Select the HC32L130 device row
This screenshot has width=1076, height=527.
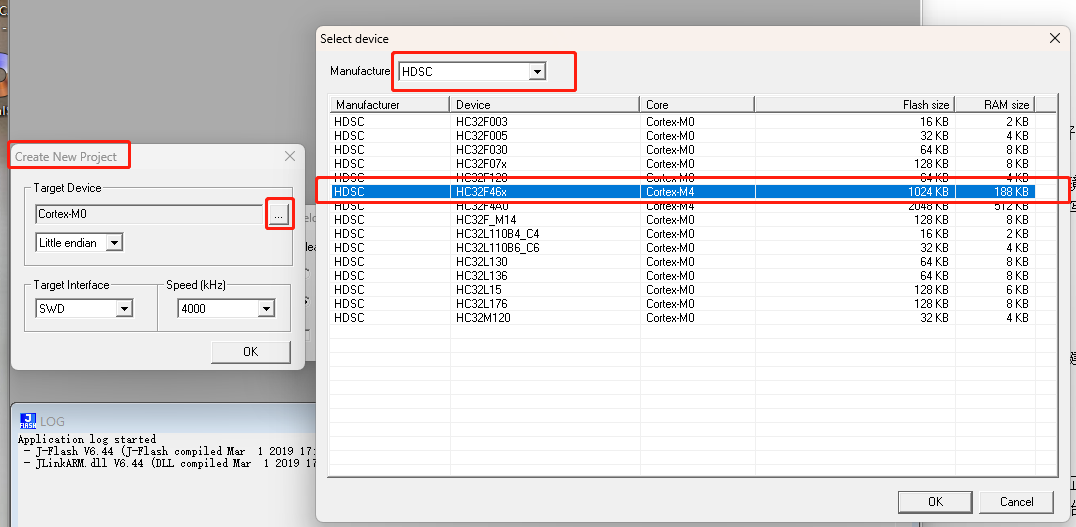pyautogui.click(x=683, y=262)
